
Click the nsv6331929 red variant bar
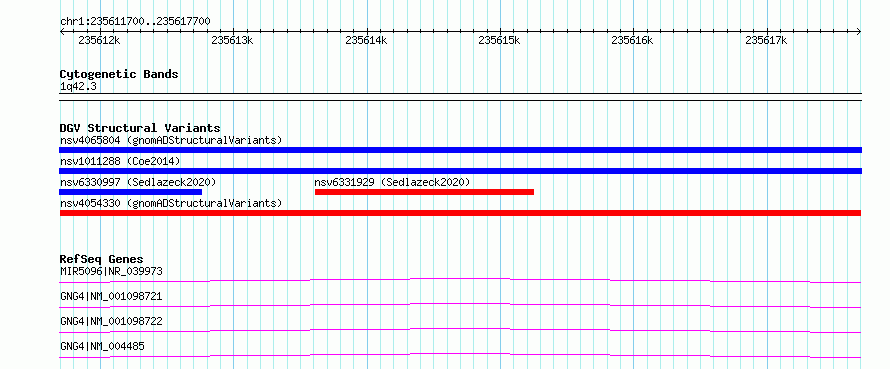pos(424,192)
